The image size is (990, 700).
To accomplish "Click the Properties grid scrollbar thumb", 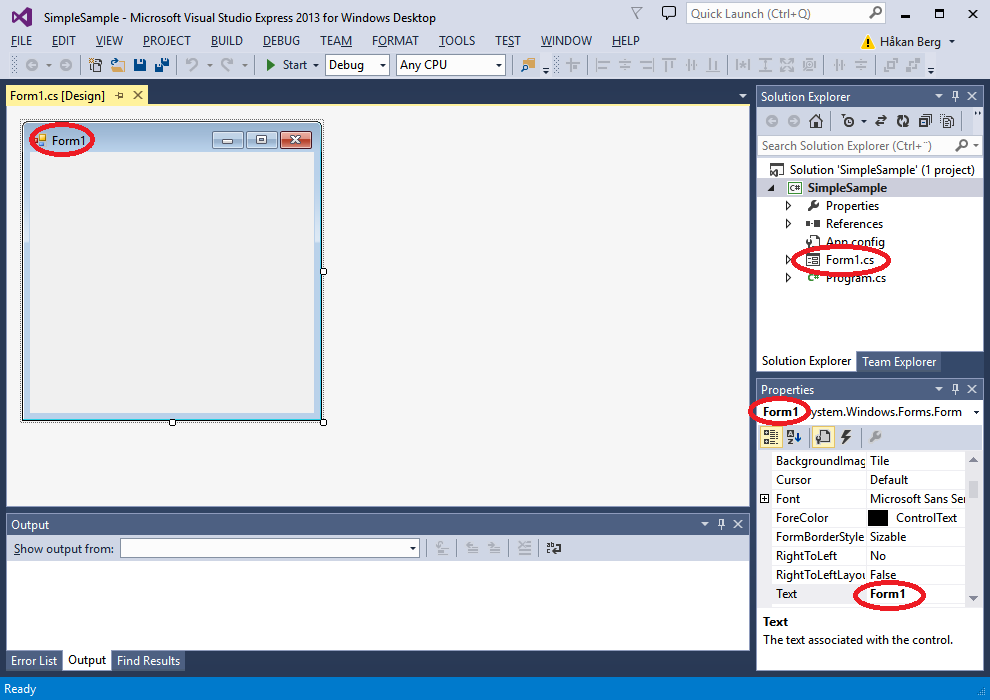I will pos(973,489).
